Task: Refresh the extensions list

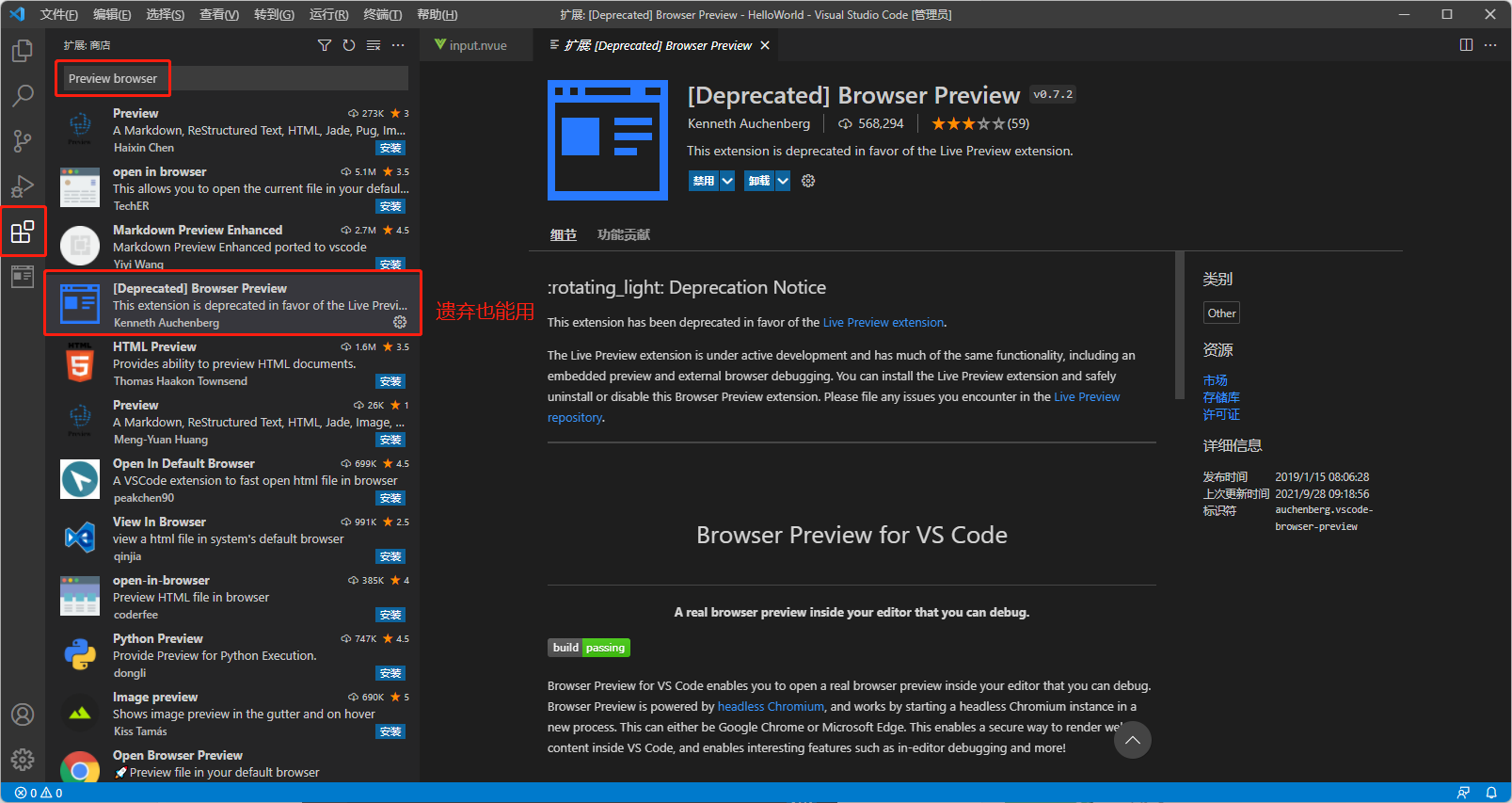Action: (x=349, y=45)
